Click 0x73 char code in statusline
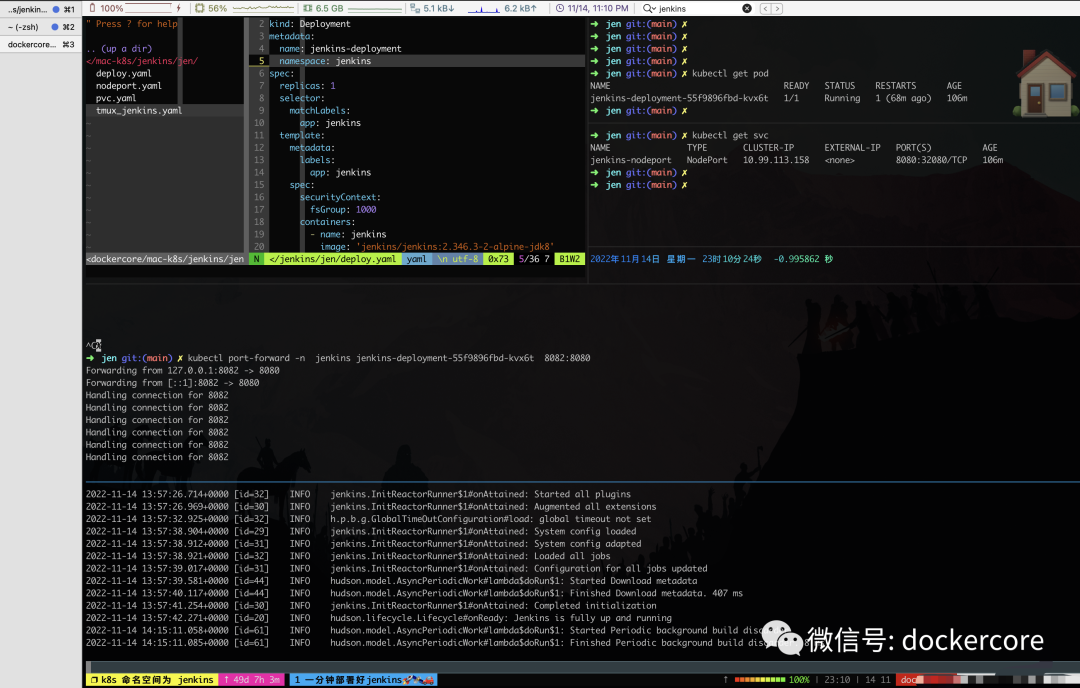 pos(498,259)
